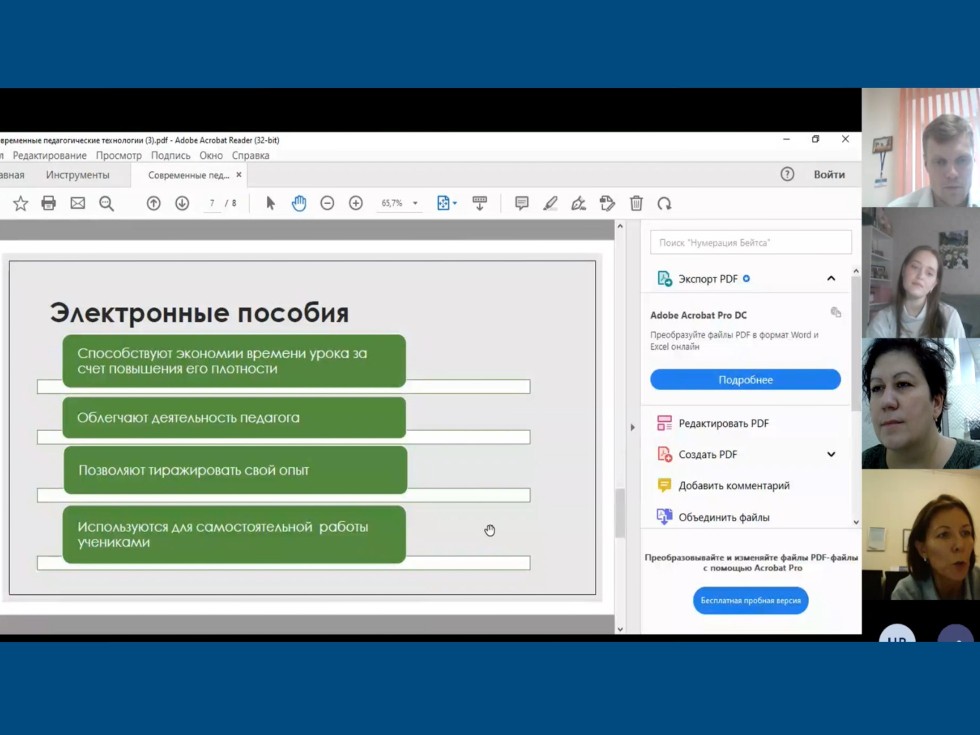The image size is (980, 735).
Task: Click the rotate page icon
Action: coord(664,203)
